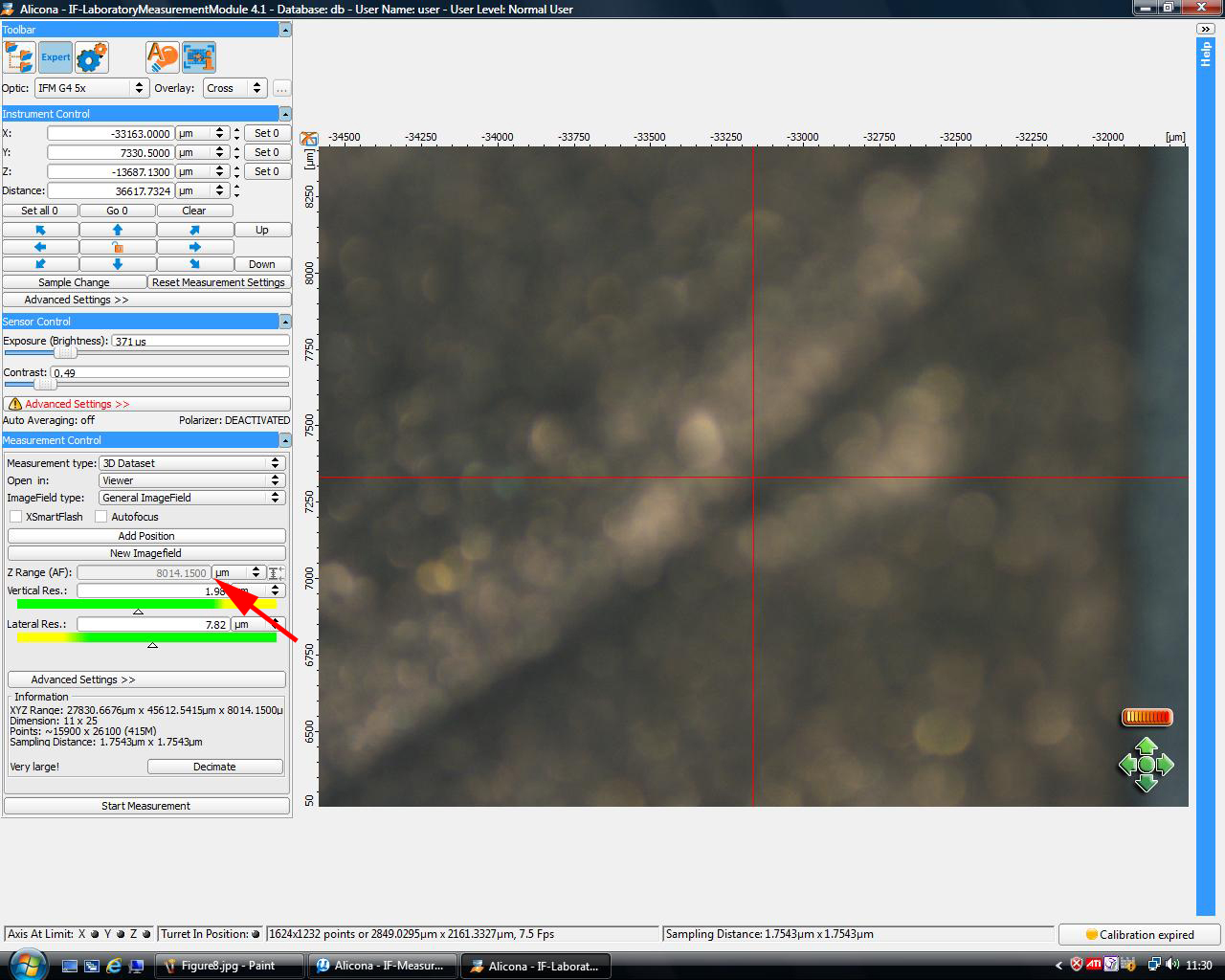The height and width of the screenshot is (980, 1225).
Task: Expand the Measurement type dropdown
Action: [x=191, y=463]
